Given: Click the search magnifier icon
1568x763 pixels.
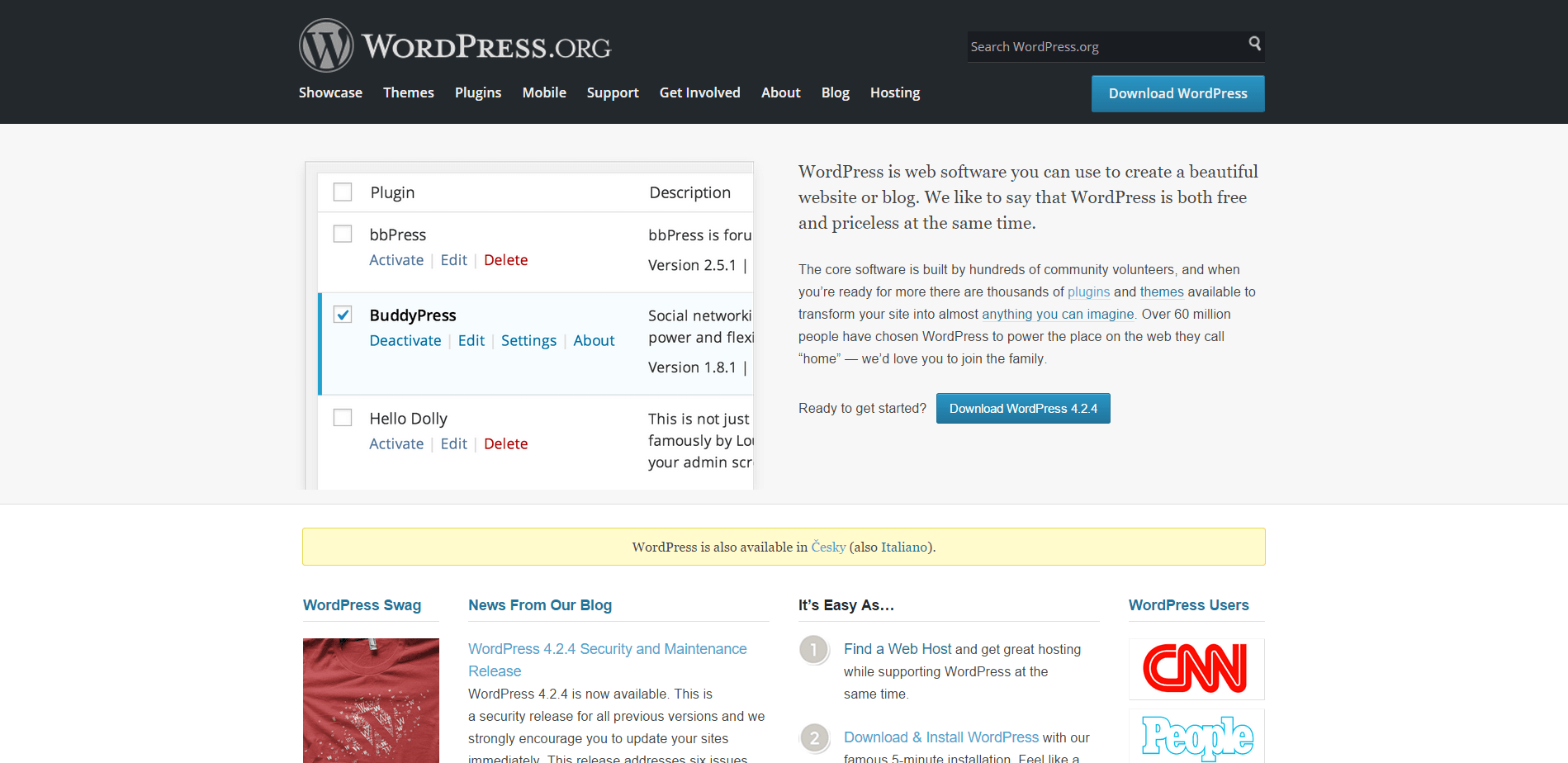Looking at the screenshot, I should tap(1254, 43).
